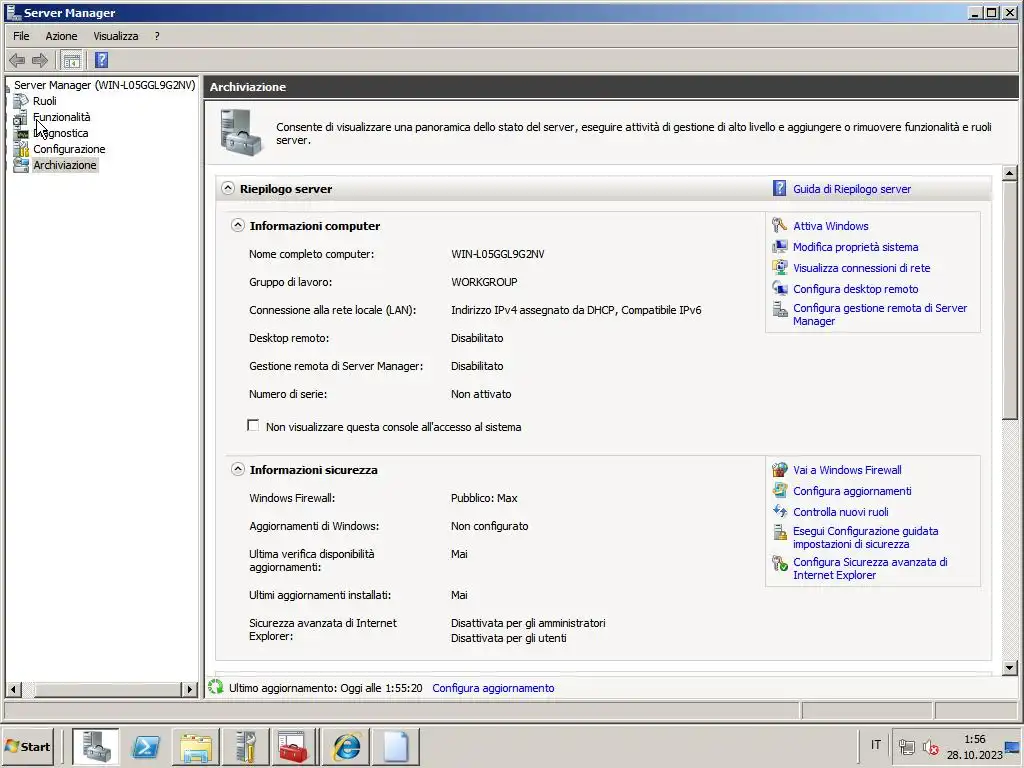This screenshot has height=768, width=1024.
Task: Select the Ruoli tree icon
Action: [x=22, y=101]
